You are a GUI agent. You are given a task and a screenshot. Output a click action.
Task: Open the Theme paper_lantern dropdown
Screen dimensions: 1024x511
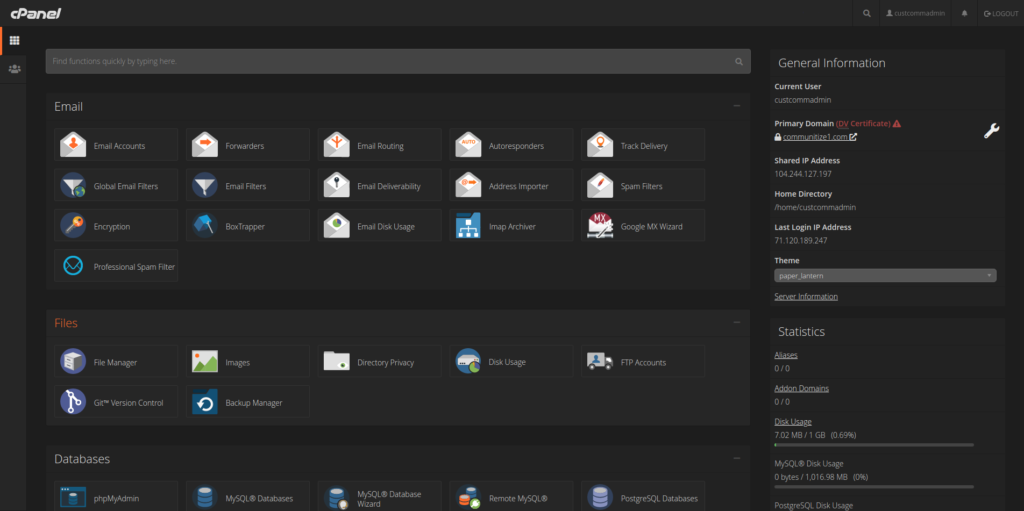point(885,275)
